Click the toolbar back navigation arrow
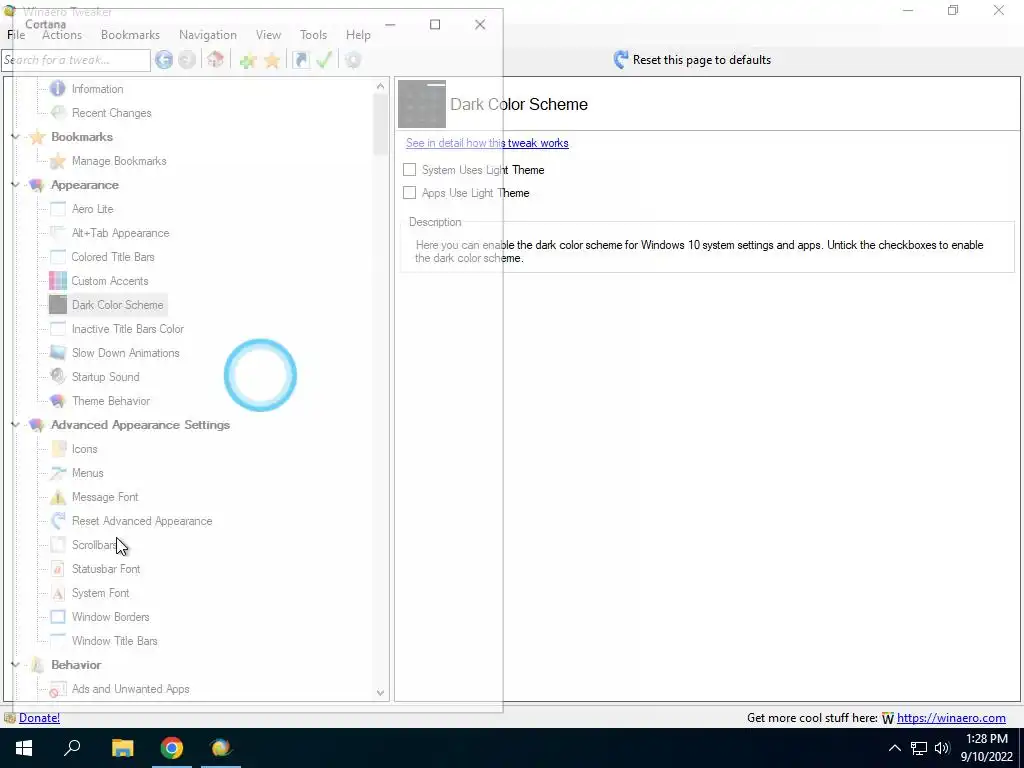 pos(164,60)
